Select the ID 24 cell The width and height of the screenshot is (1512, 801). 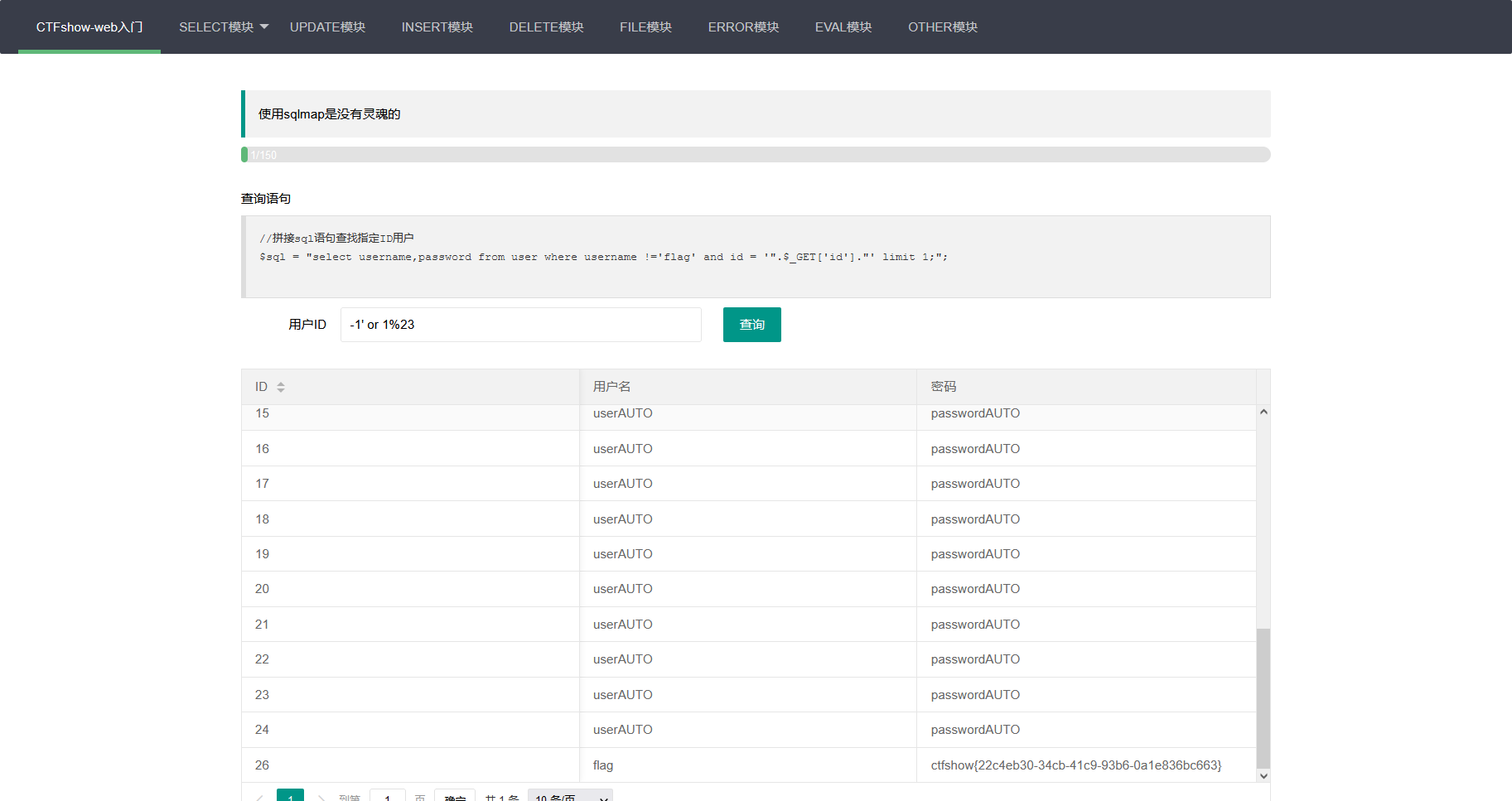click(410, 730)
